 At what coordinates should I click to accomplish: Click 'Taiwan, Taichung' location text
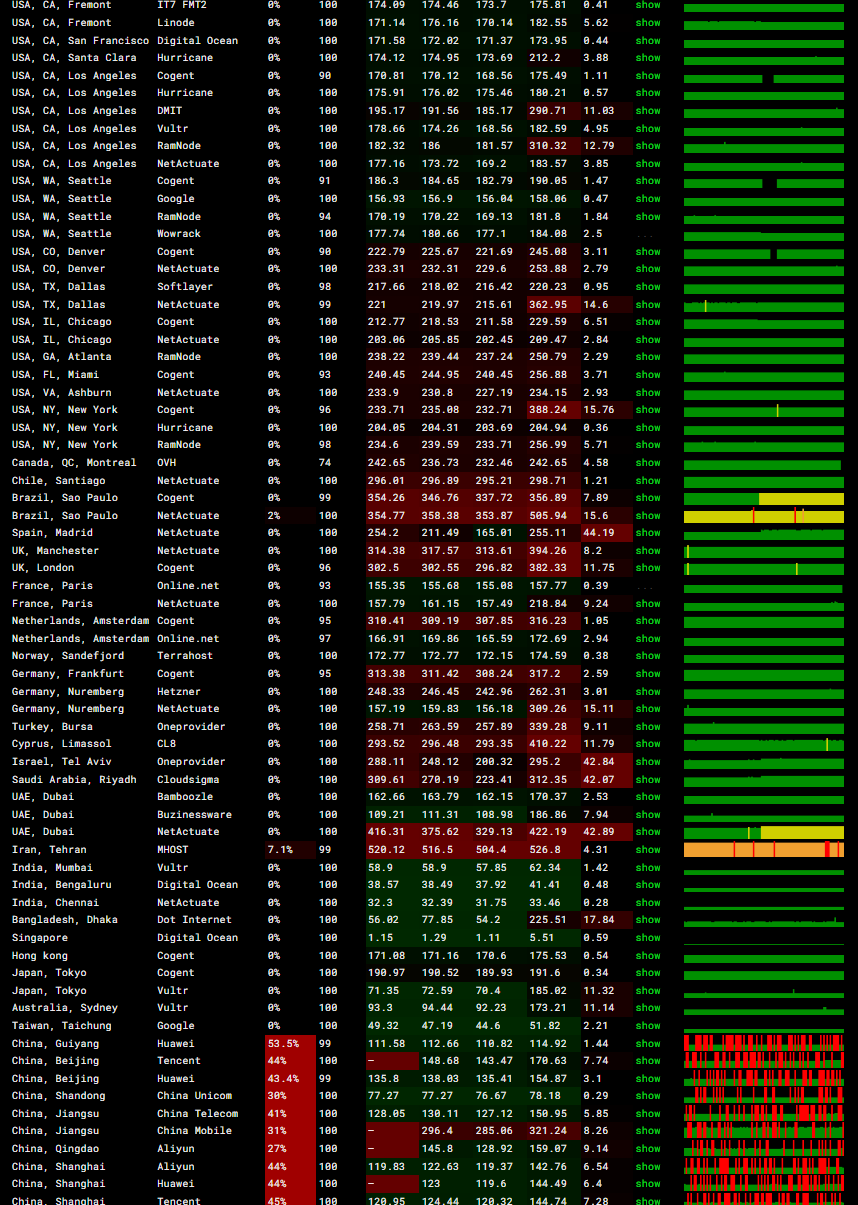pyautogui.click(x=62, y=1026)
